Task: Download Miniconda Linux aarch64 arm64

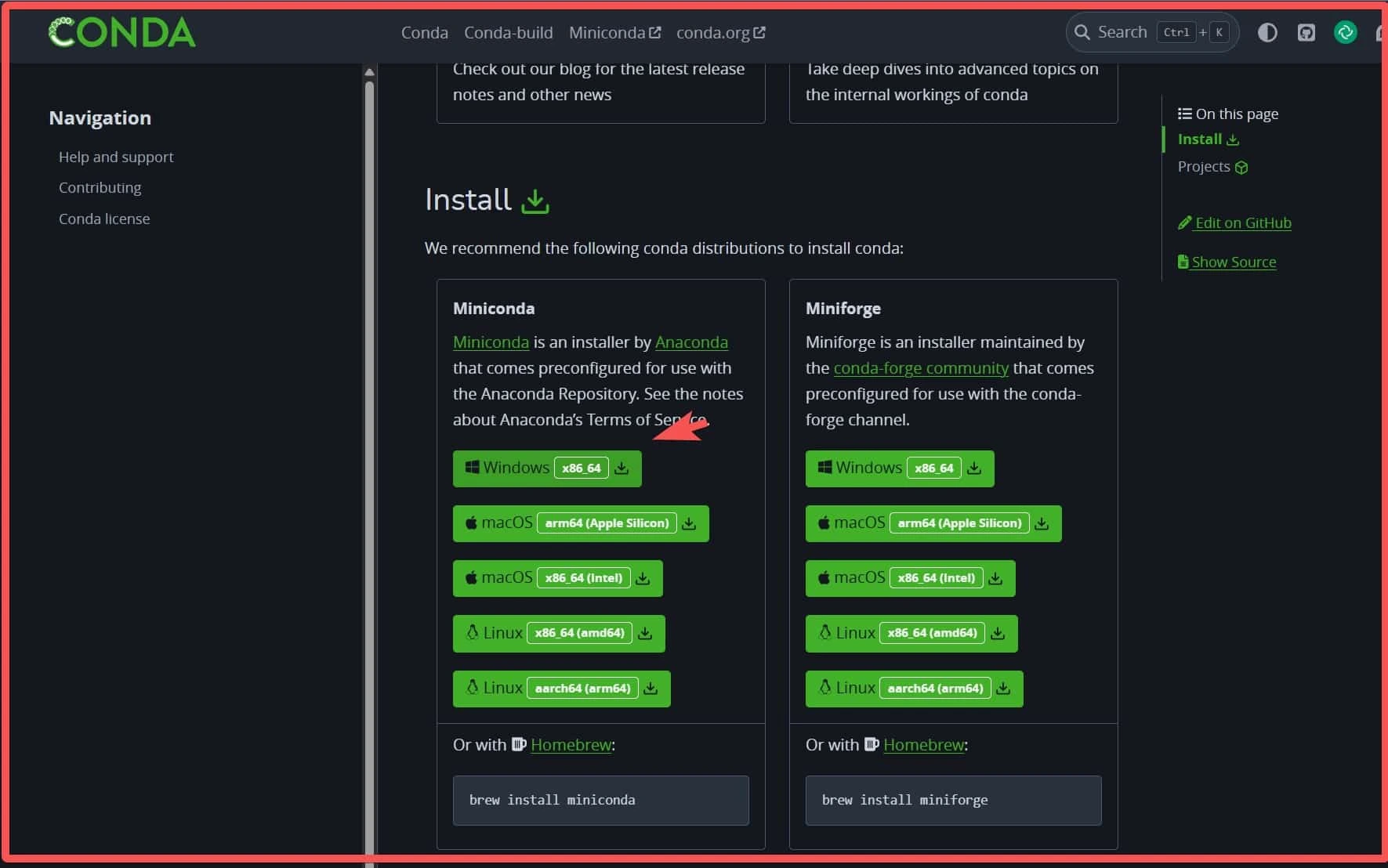Action: click(562, 689)
